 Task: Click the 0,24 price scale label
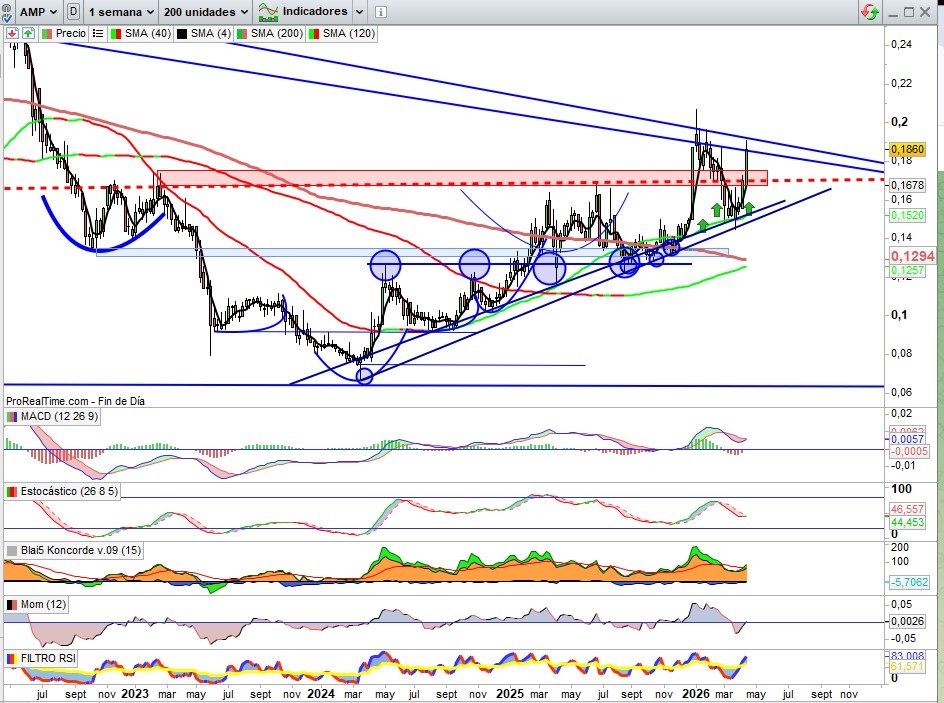901,44
